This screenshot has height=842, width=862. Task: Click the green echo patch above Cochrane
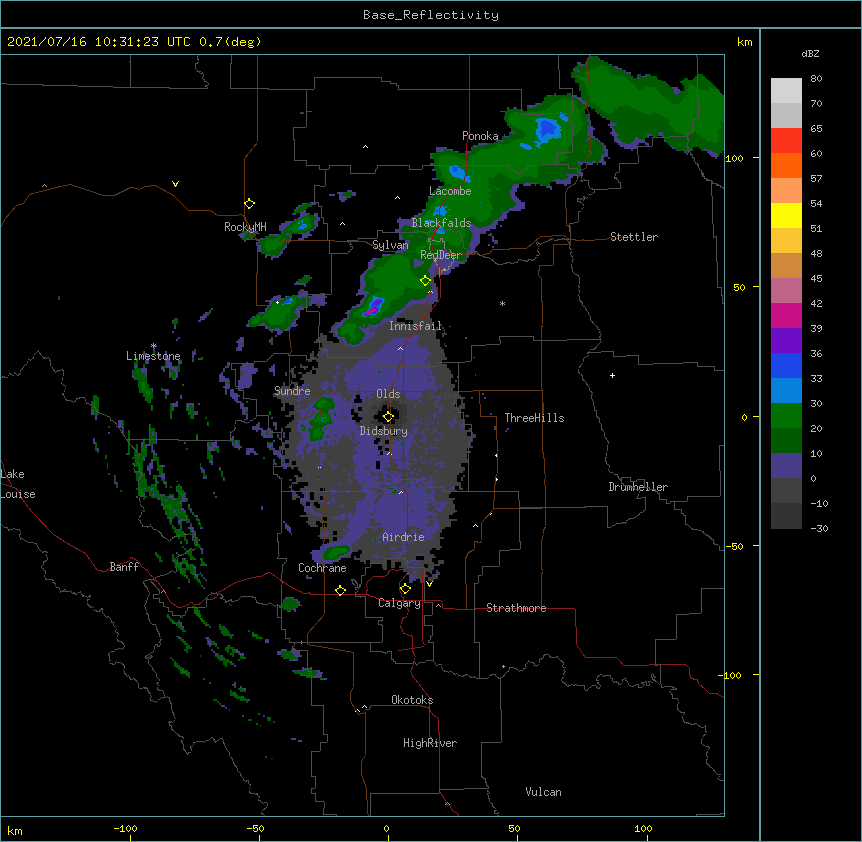point(336,550)
